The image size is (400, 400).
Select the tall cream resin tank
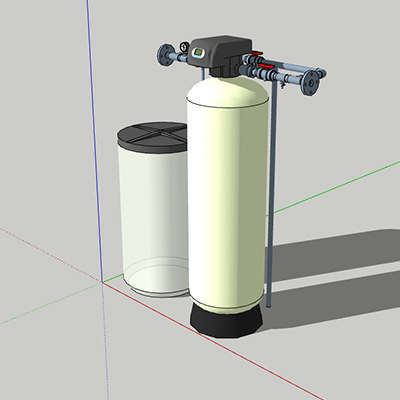pos(228,195)
